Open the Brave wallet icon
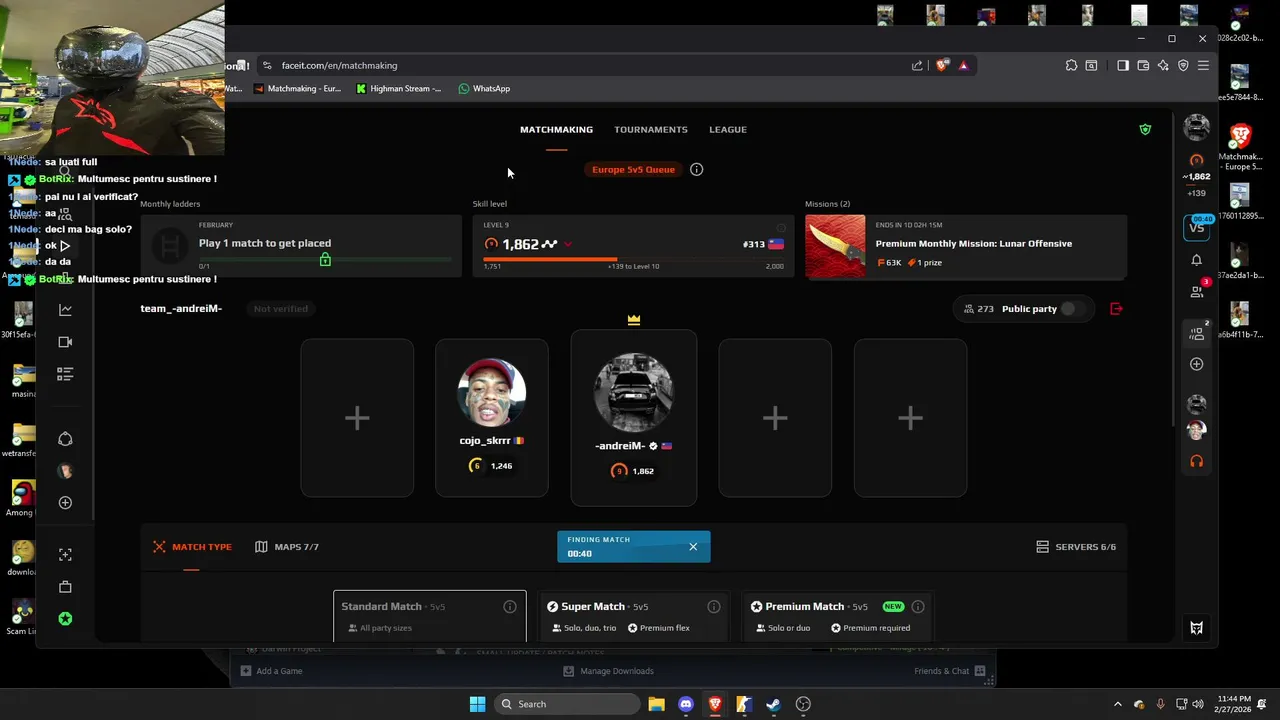This screenshot has height=720, width=1280. tap(1143, 65)
